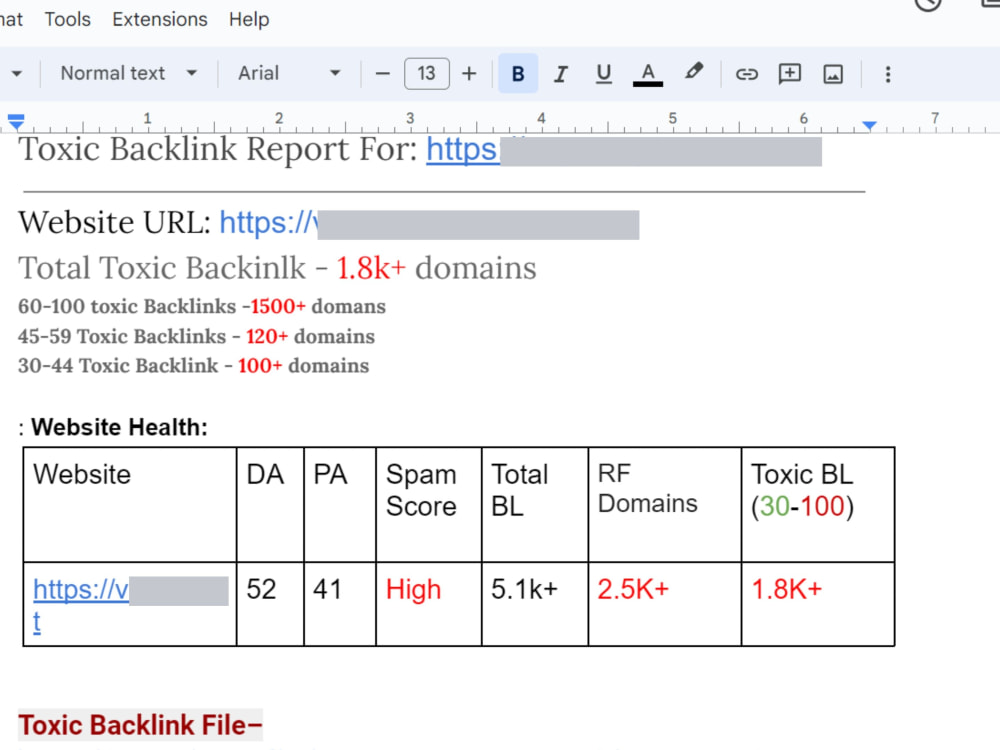Click the red 100+ text
The image size is (1000, 750).
(x=260, y=366)
